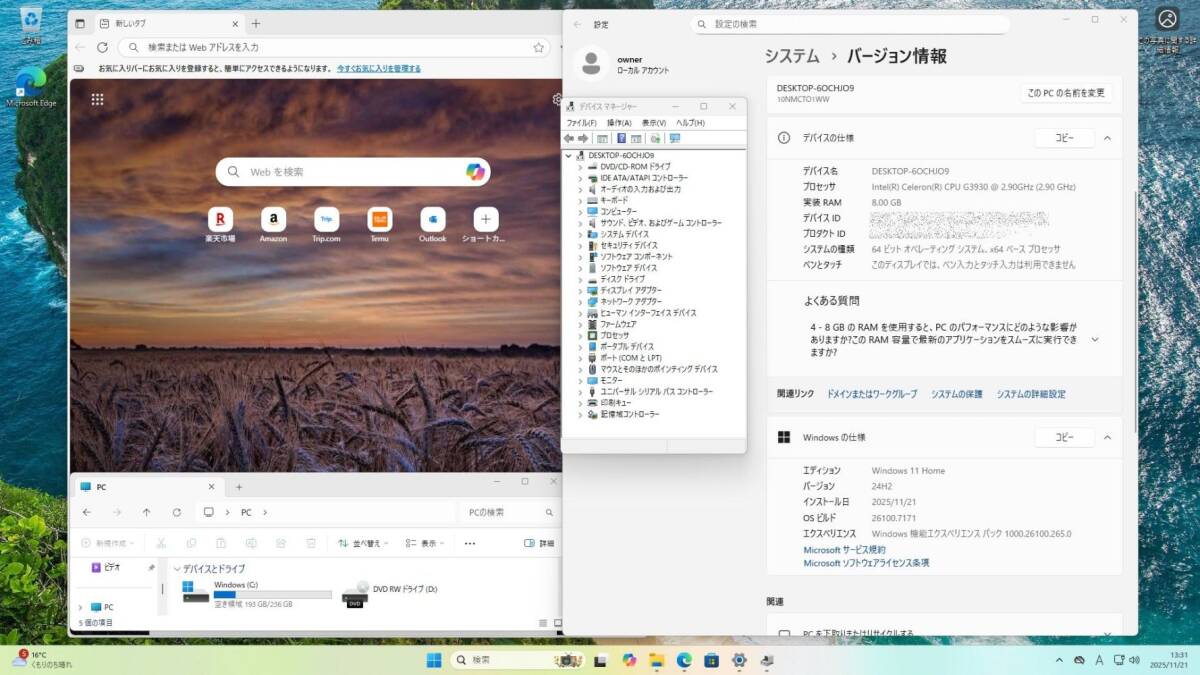This screenshot has width=1200, height=675.
Task: Favorite this page with the star icon
Action: click(539, 47)
